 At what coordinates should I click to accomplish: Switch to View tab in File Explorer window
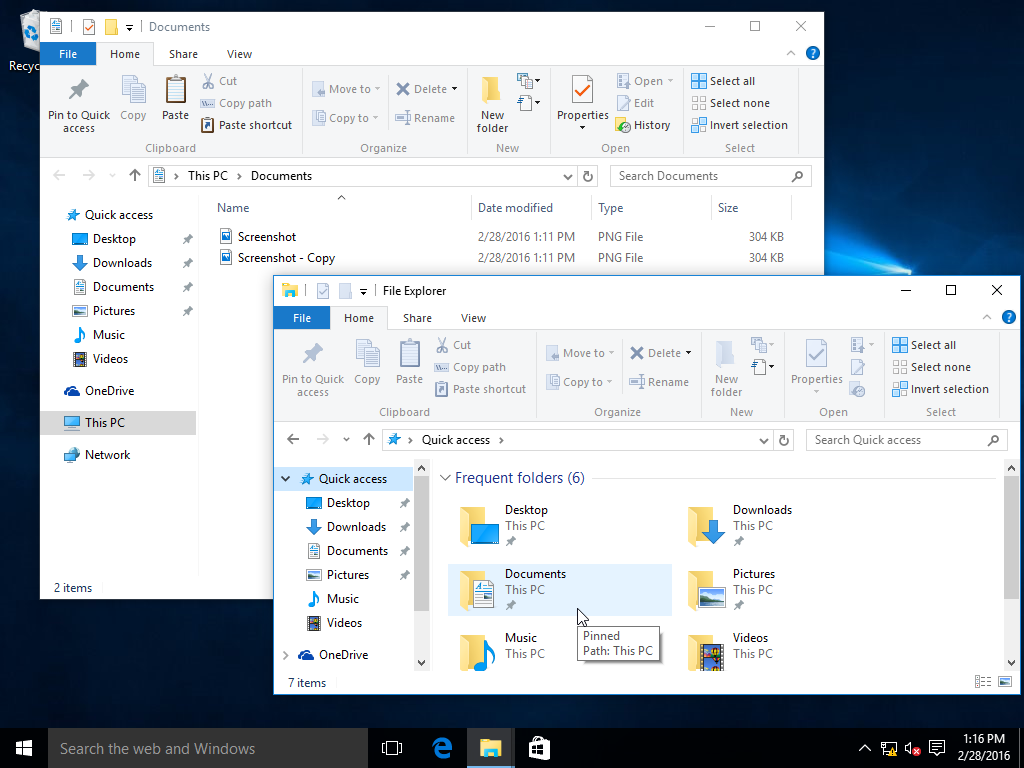point(473,318)
